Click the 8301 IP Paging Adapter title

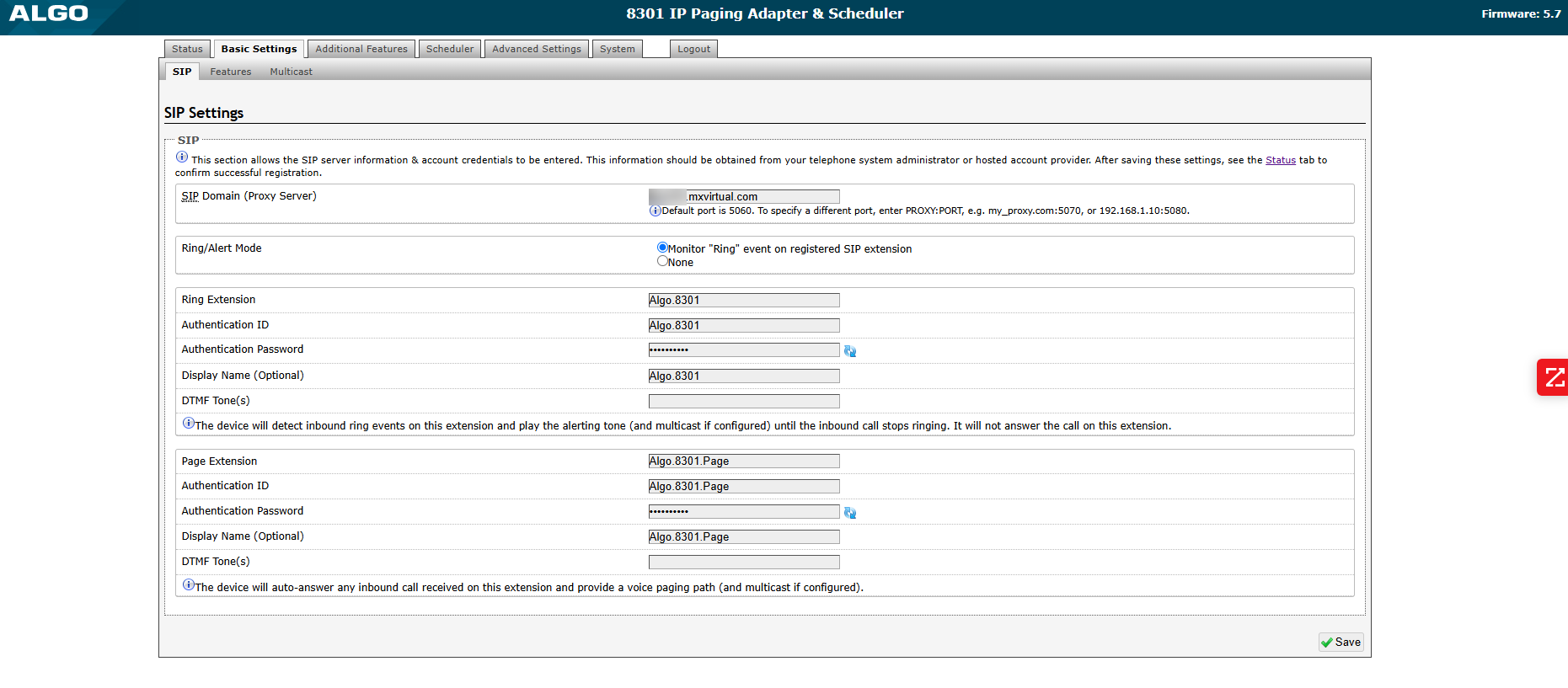(764, 13)
